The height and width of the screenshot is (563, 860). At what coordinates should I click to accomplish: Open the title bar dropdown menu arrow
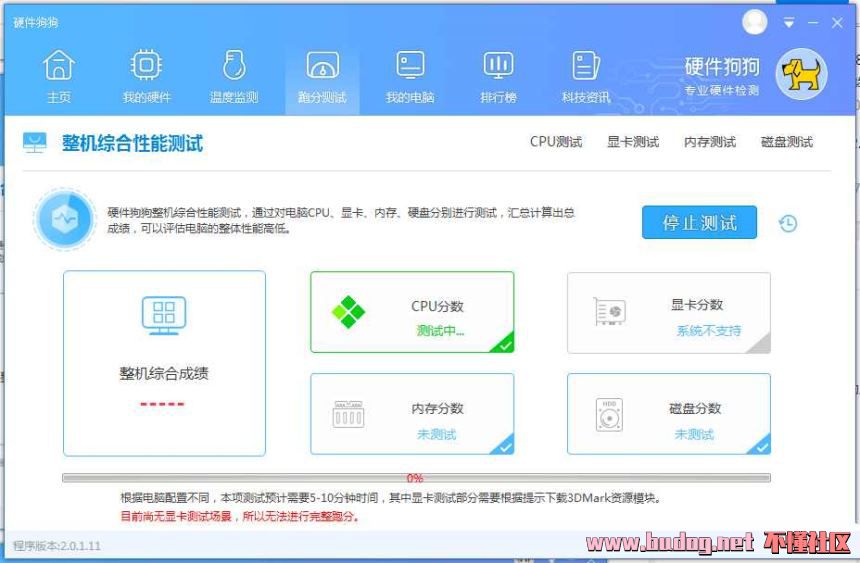[789, 23]
